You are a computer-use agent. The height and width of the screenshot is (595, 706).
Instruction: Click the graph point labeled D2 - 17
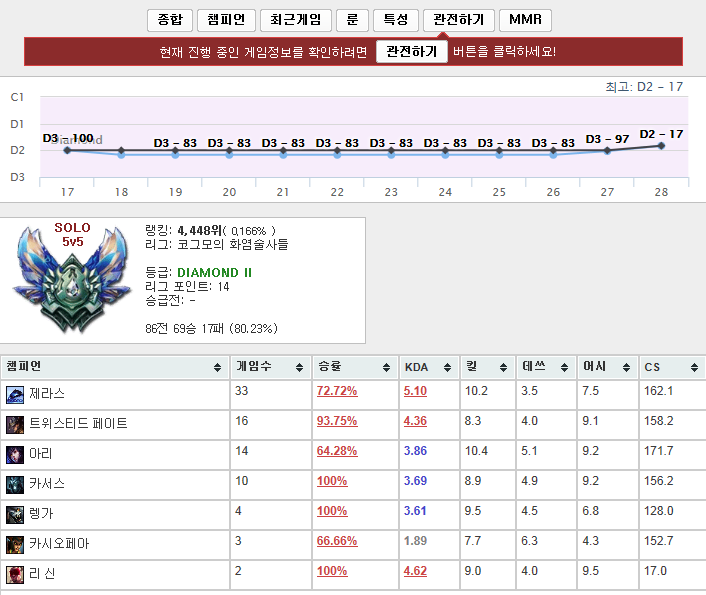pos(661,145)
